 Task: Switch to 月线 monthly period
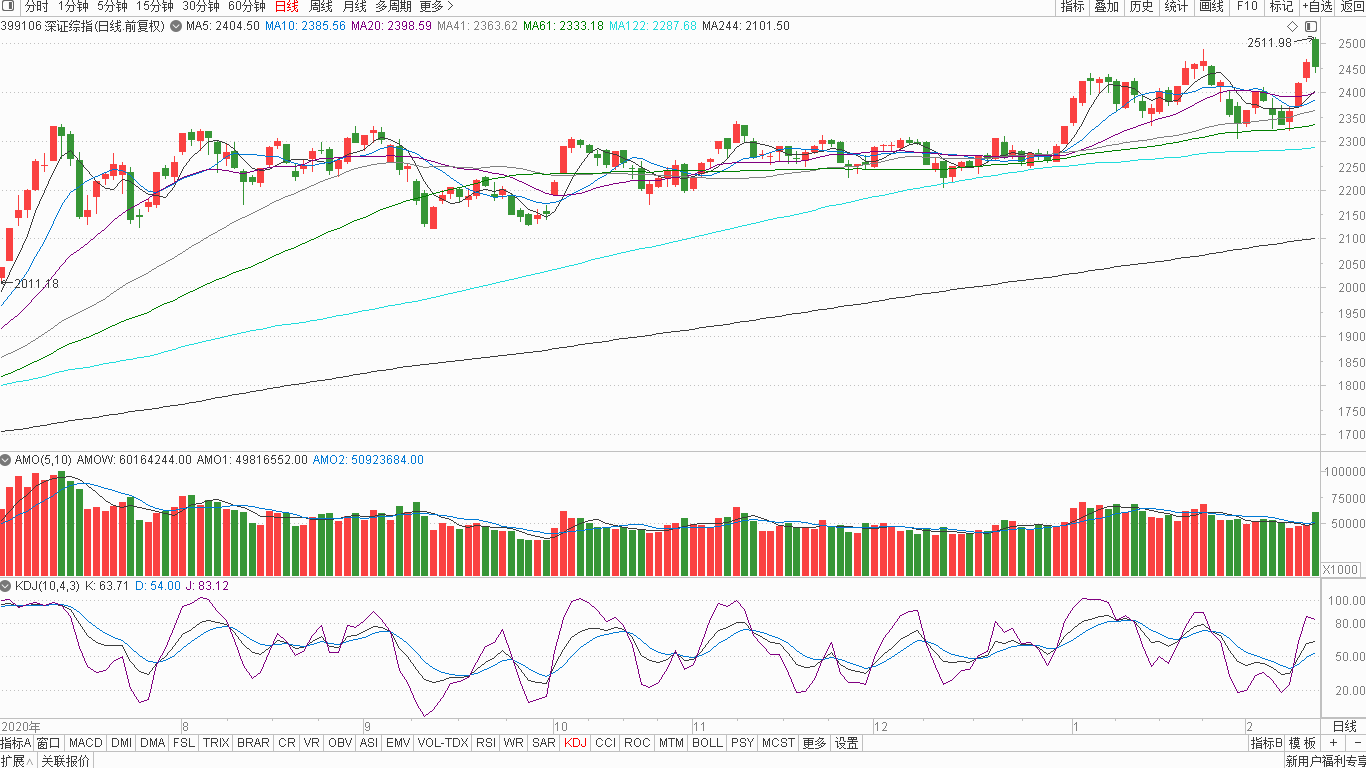point(355,6)
